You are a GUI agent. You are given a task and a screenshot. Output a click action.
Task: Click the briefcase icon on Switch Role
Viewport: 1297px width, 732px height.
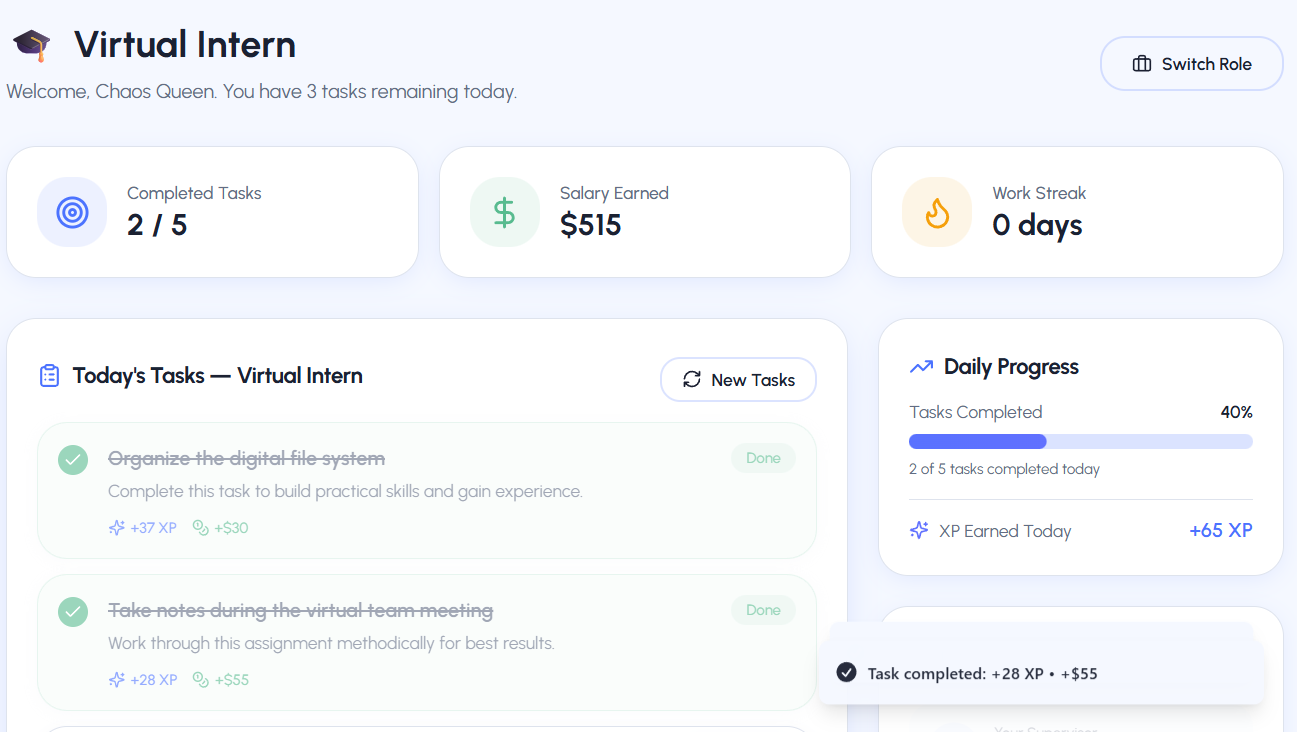pyautogui.click(x=1141, y=63)
